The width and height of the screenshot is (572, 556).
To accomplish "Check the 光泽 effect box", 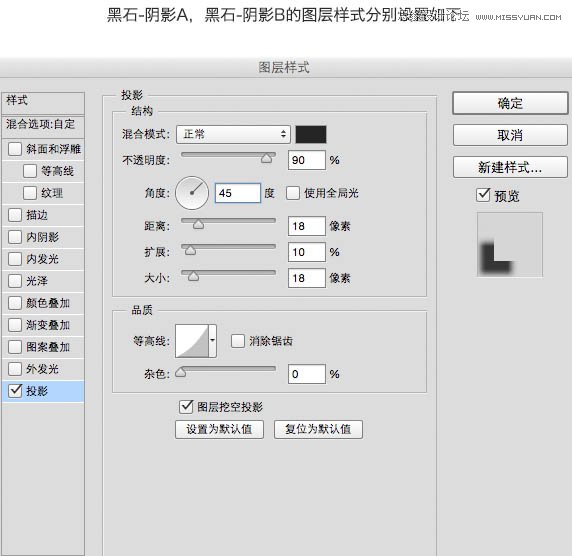I will [15, 281].
